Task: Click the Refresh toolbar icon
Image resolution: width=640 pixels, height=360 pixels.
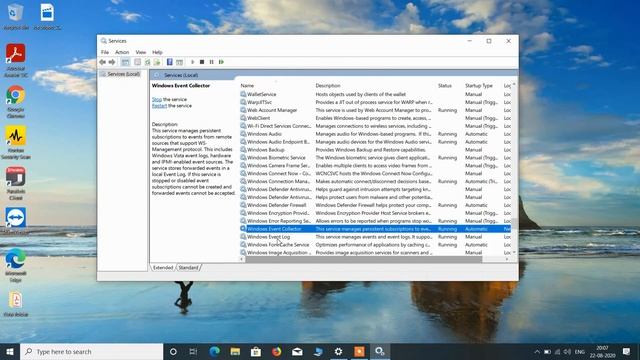Action: coord(147,62)
